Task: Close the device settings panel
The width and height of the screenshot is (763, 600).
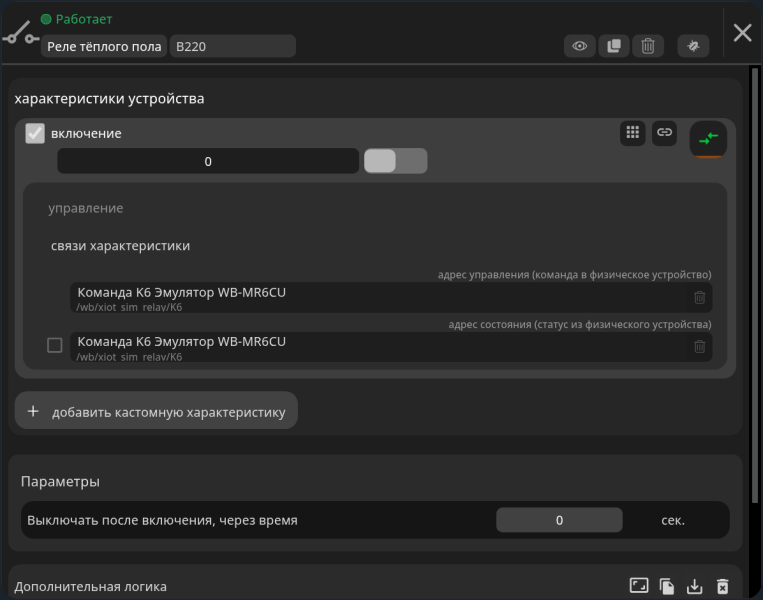Action: [743, 33]
